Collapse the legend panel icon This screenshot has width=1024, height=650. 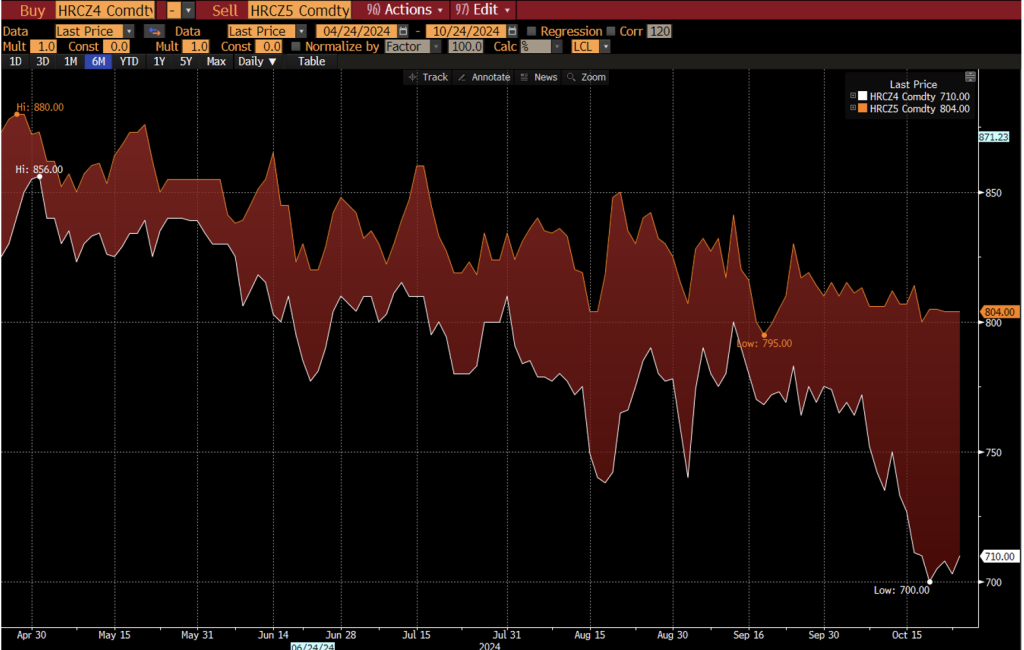(969, 76)
